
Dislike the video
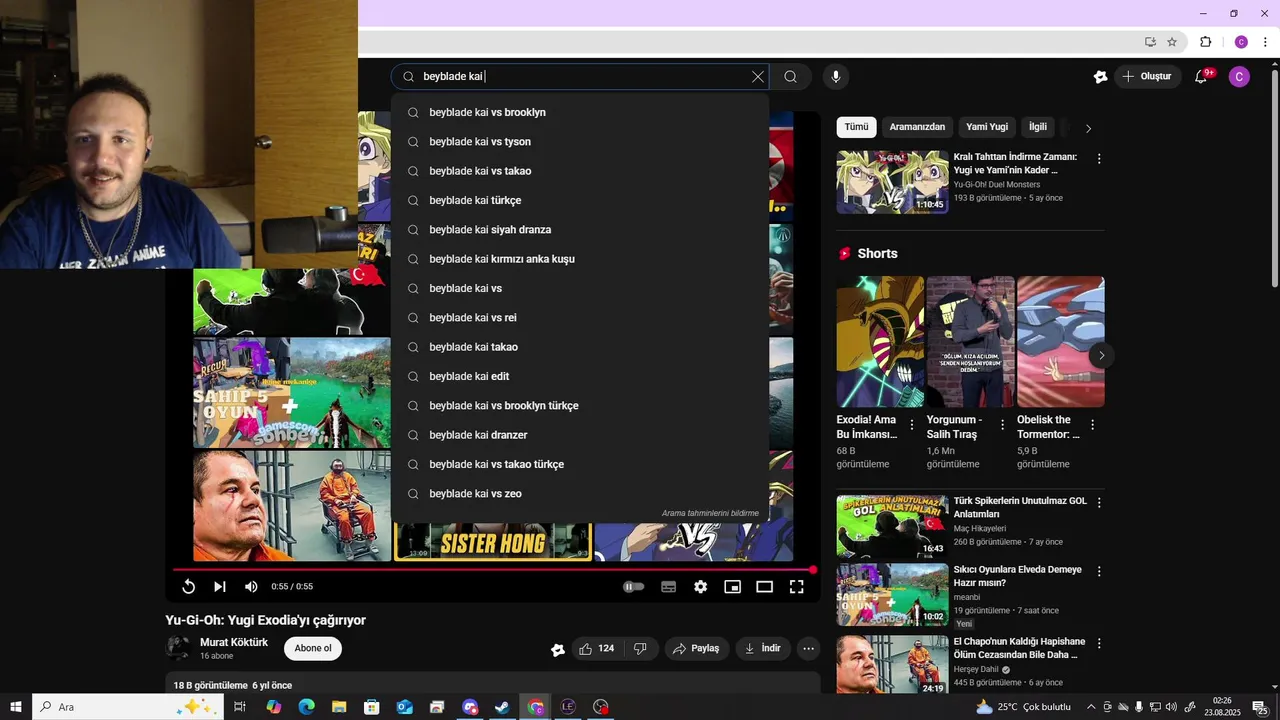point(640,649)
